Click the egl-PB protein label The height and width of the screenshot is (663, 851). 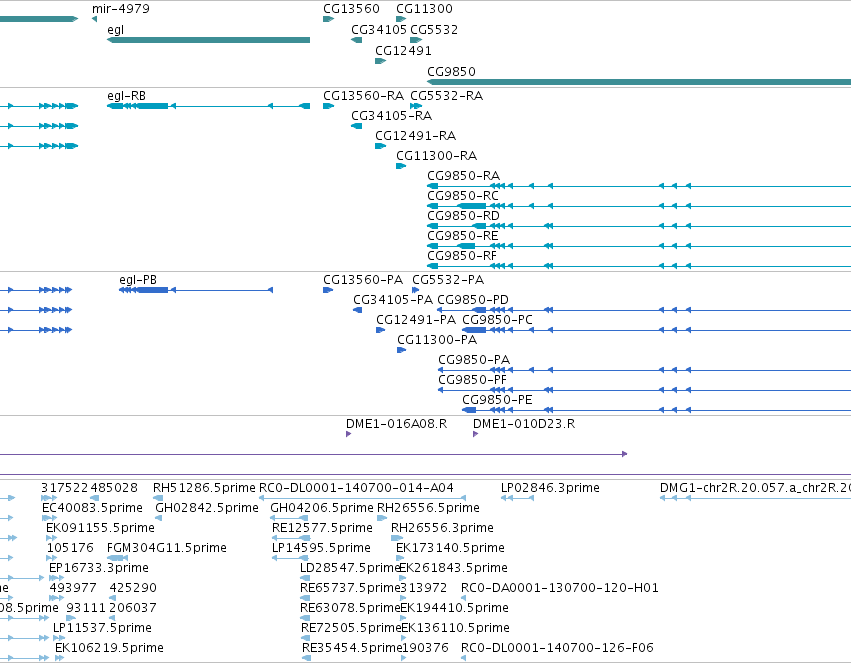point(138,280)
